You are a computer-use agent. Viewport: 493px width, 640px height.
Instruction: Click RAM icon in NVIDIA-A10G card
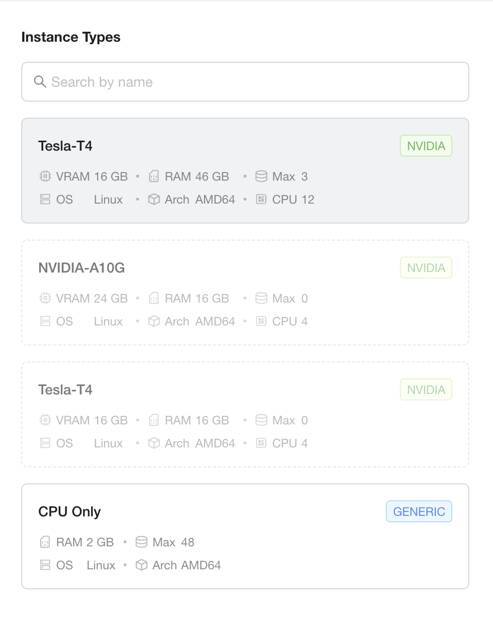(154, 298)
